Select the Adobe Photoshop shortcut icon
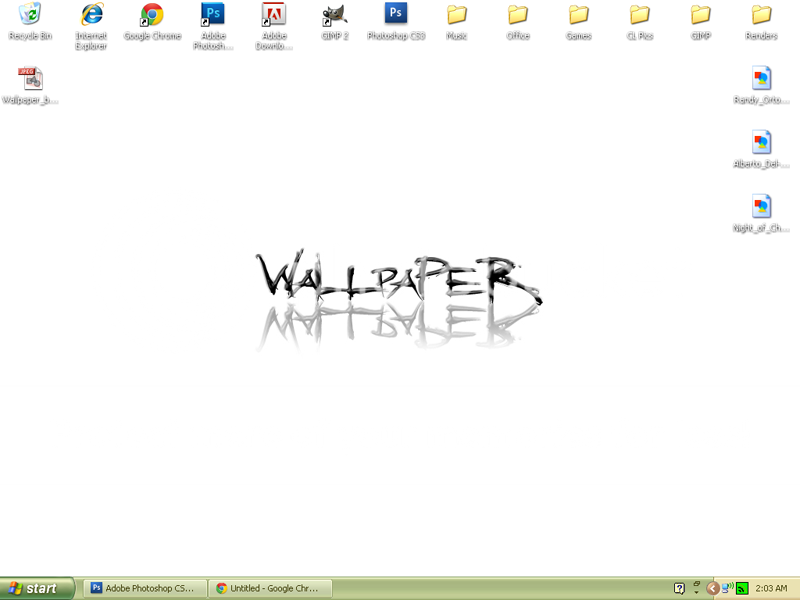800x600 pixels. click(x=213, y=15)
